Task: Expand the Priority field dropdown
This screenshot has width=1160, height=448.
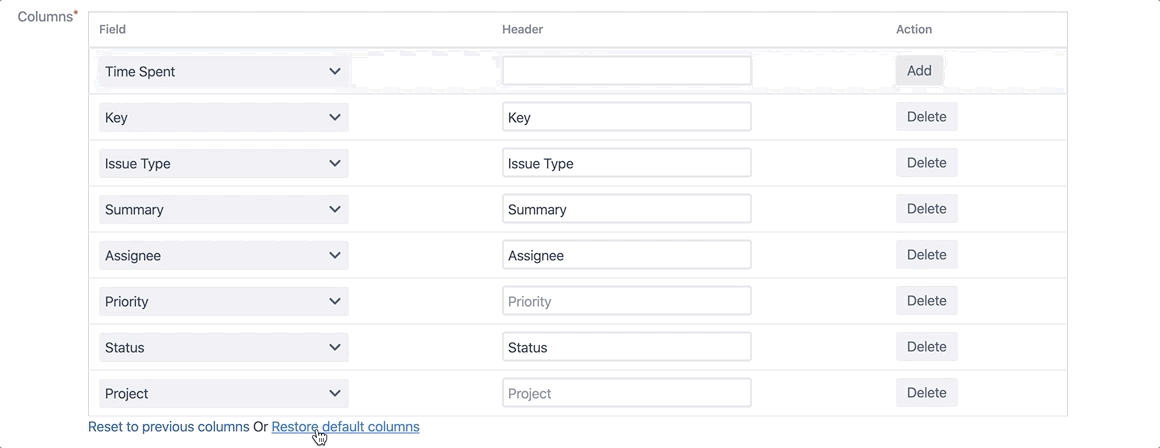Action: [223, 301]
